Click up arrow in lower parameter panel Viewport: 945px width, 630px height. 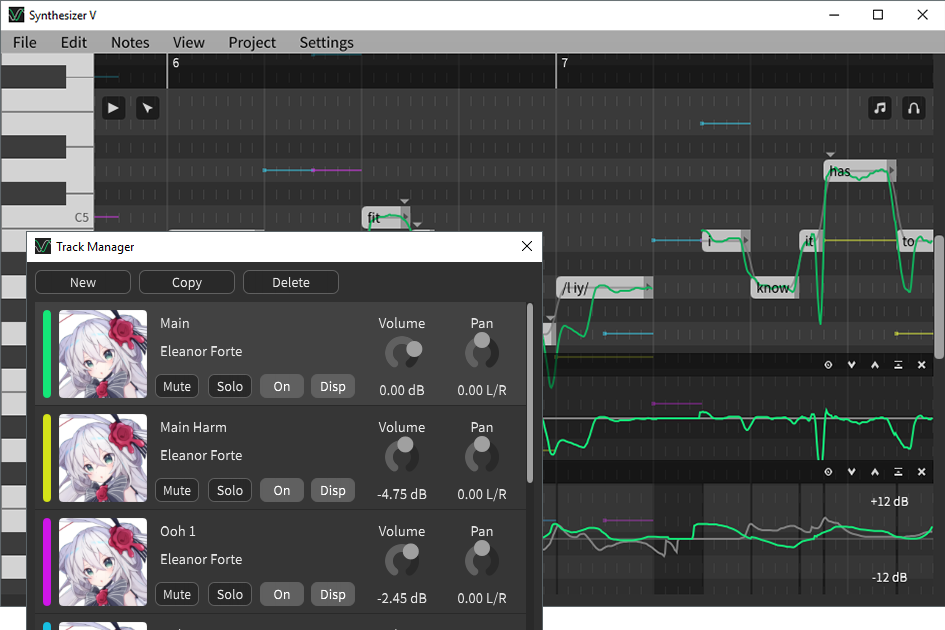[x=874, y=471]
